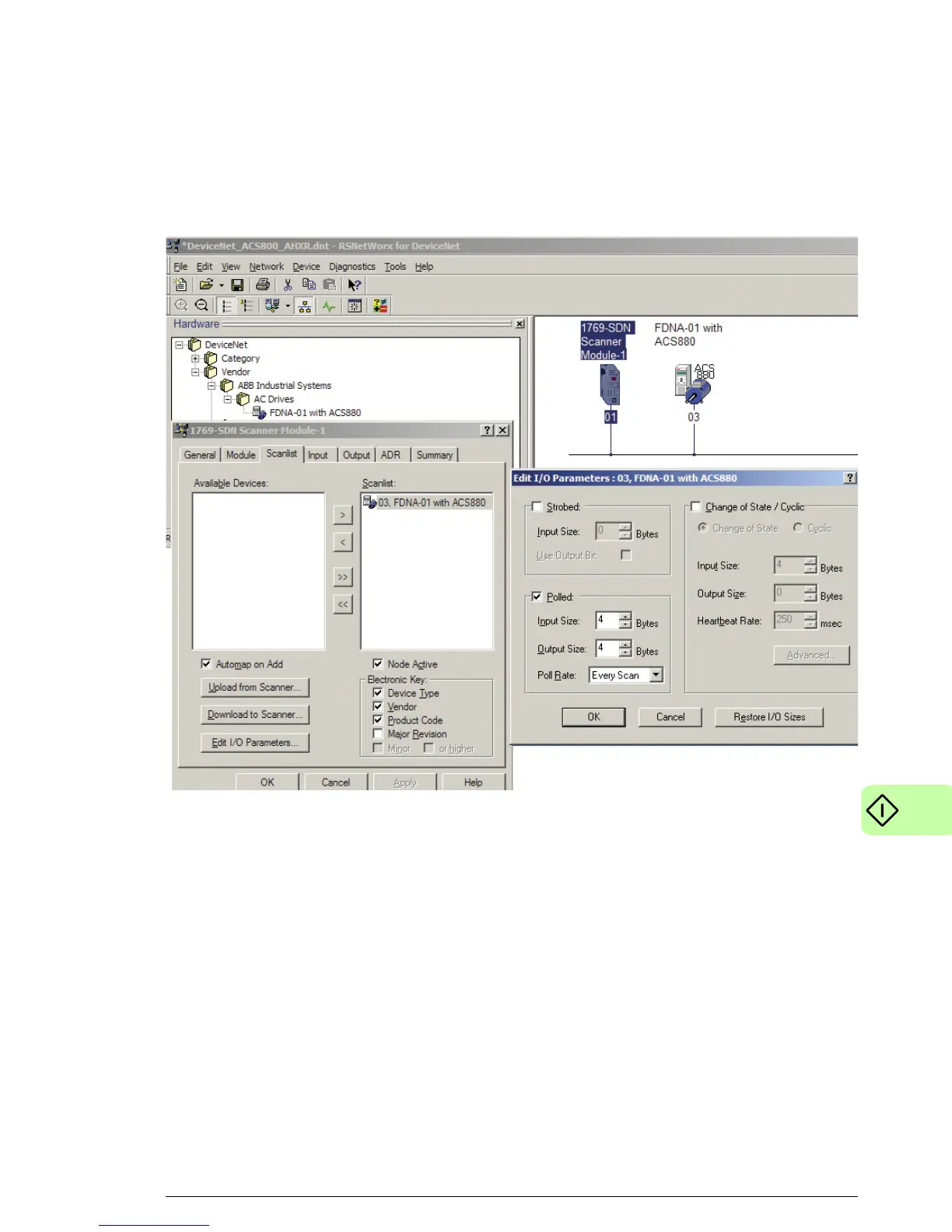
Task: Enable the Change of State / Cyclic checkbox
Action: coord(696,506)
